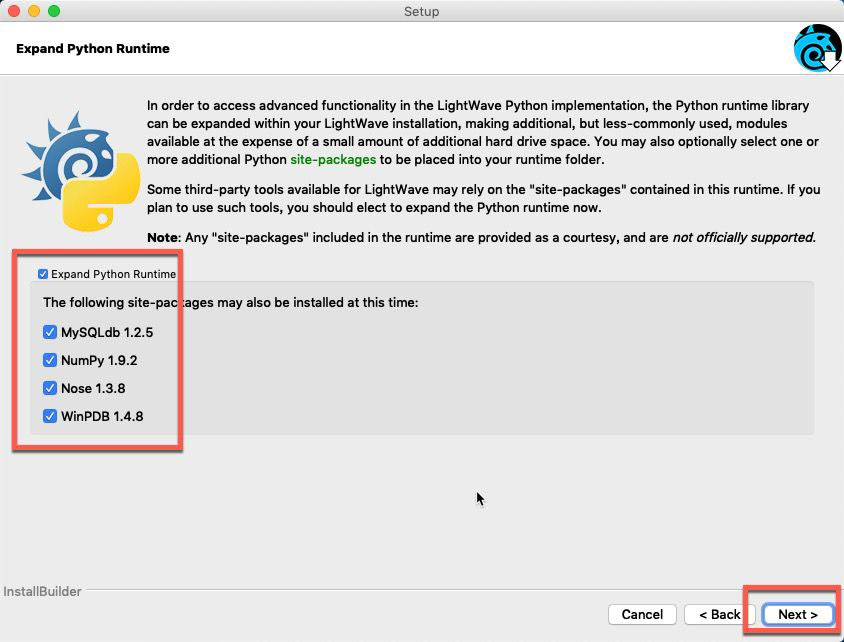The image size is (844, 642).
Task: Click the bold 'Note' text
Action: click(162, 237)
